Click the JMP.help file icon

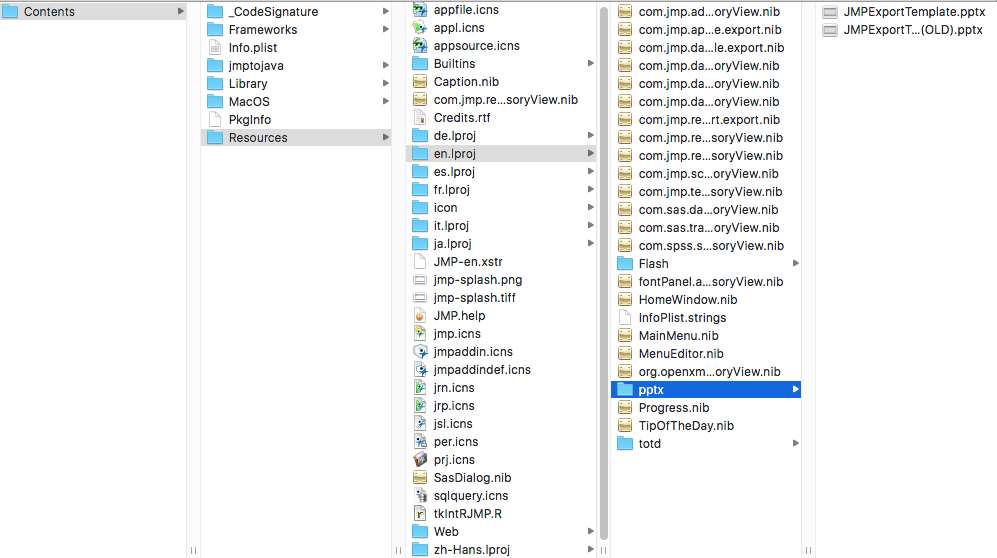click(420, 315)
